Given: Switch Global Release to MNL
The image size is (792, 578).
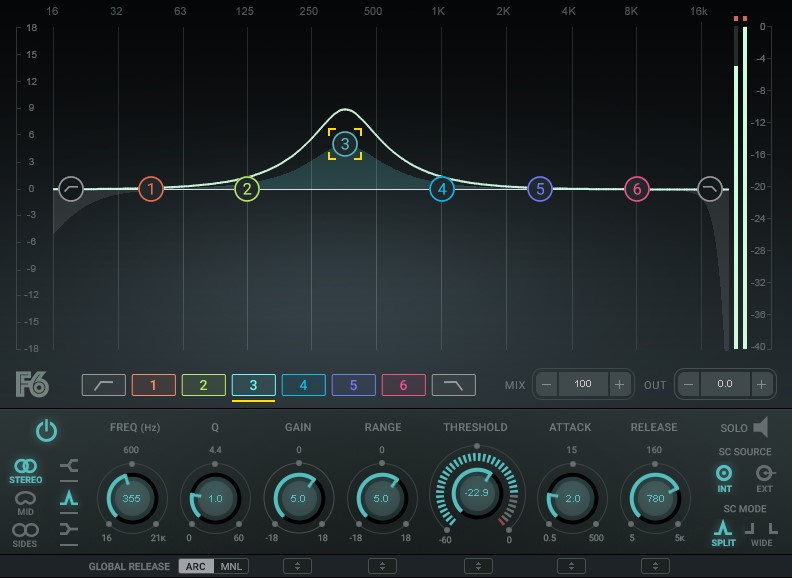Looking at the screenshot, I should point(232,566).
